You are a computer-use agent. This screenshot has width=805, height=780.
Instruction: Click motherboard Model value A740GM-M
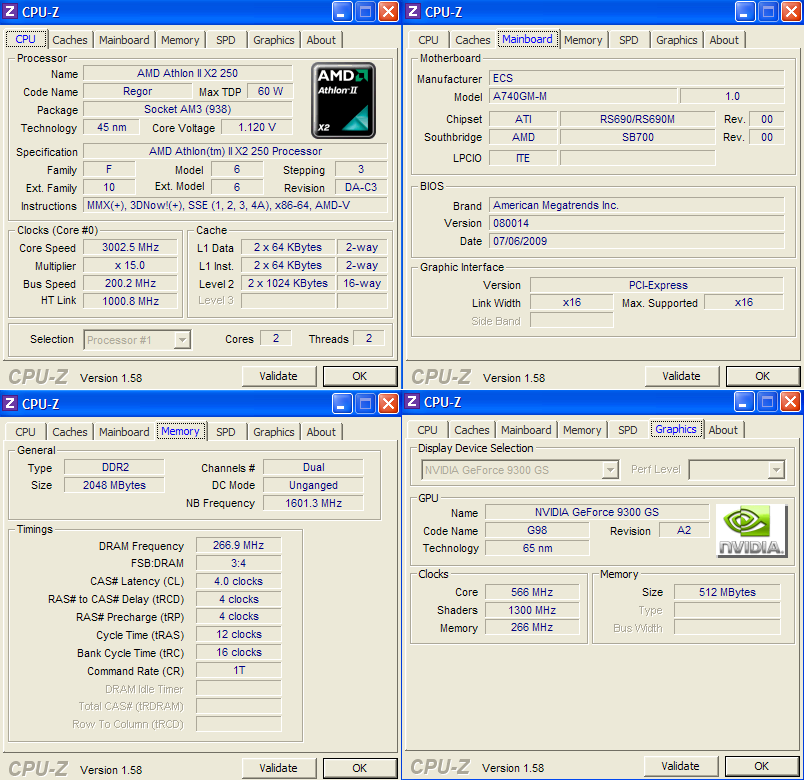[583, 96]
